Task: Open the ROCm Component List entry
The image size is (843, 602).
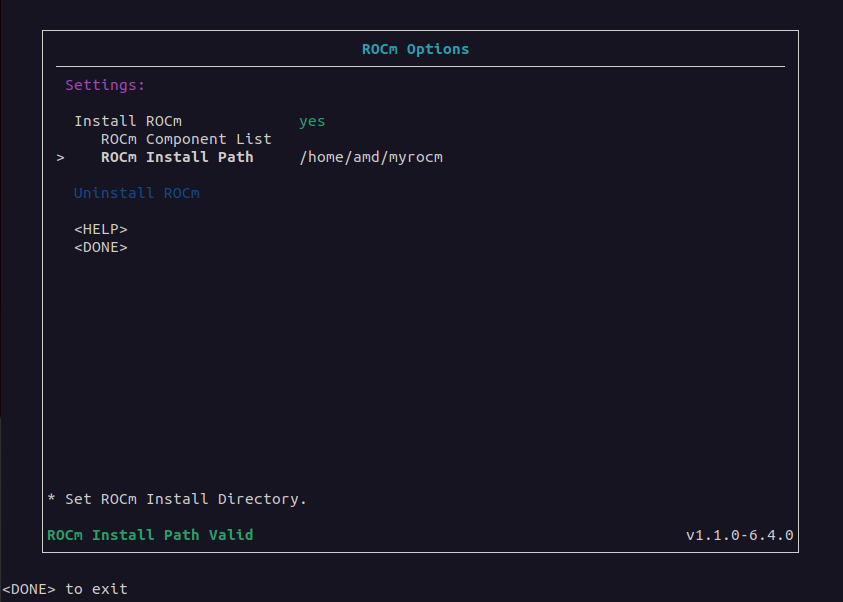Action: pyautogui.click(x=186, y=139)
